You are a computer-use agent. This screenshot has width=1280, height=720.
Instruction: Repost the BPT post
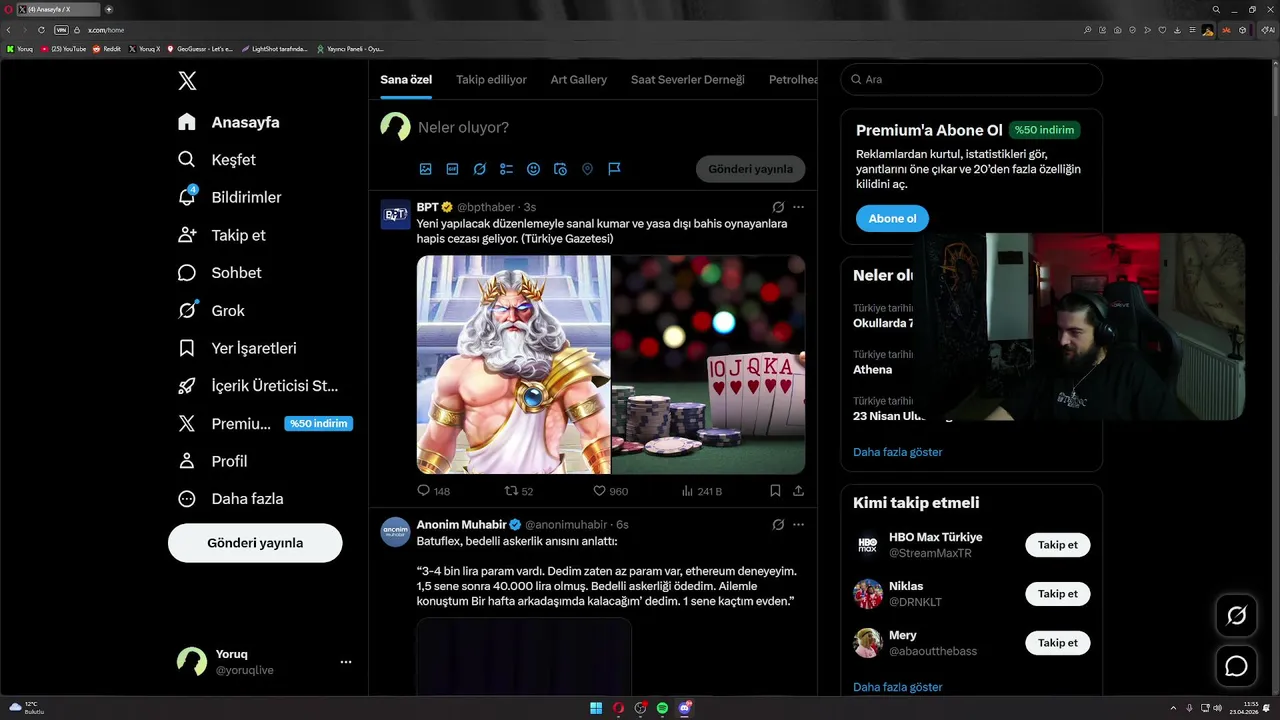pos(519,491)
